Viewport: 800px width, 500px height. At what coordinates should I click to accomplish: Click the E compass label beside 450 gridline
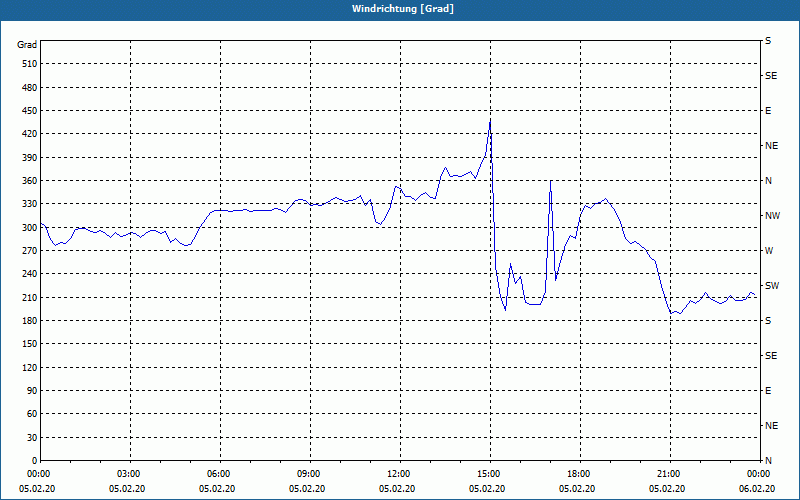point(768,111)
